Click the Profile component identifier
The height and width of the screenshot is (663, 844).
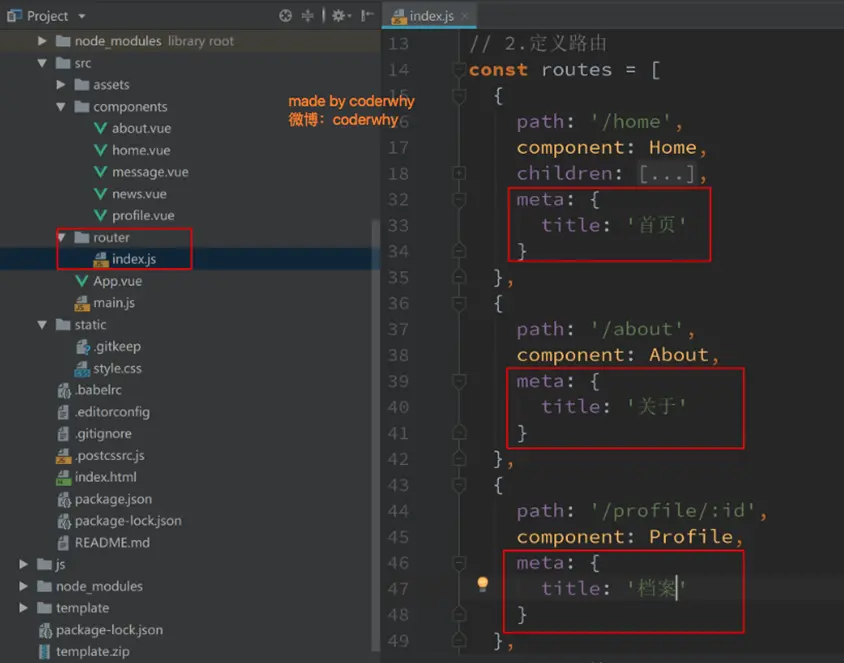tap(691, 537)
